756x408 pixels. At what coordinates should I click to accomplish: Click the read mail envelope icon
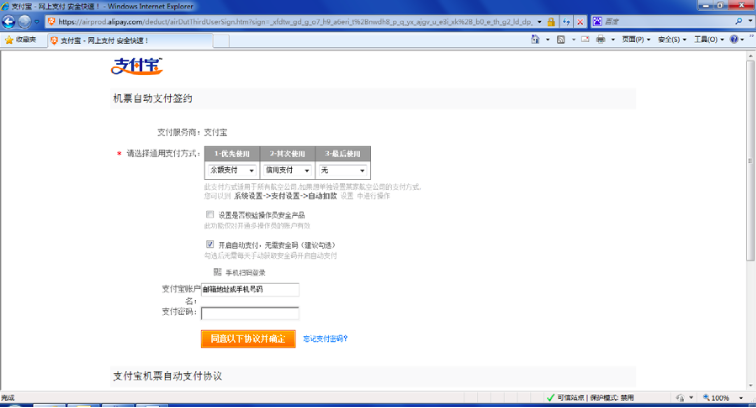tap(585, 40)
